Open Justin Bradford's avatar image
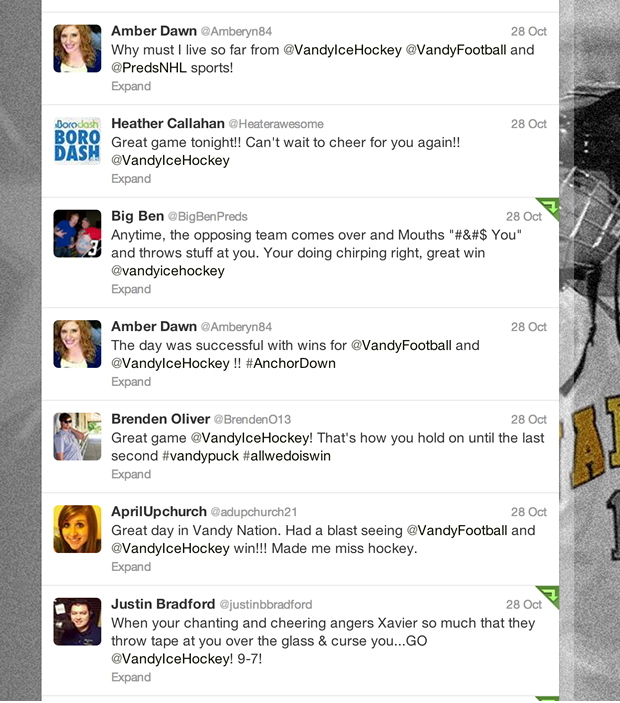The width and height of the screenshot is (620, 703). click(77, 621)
